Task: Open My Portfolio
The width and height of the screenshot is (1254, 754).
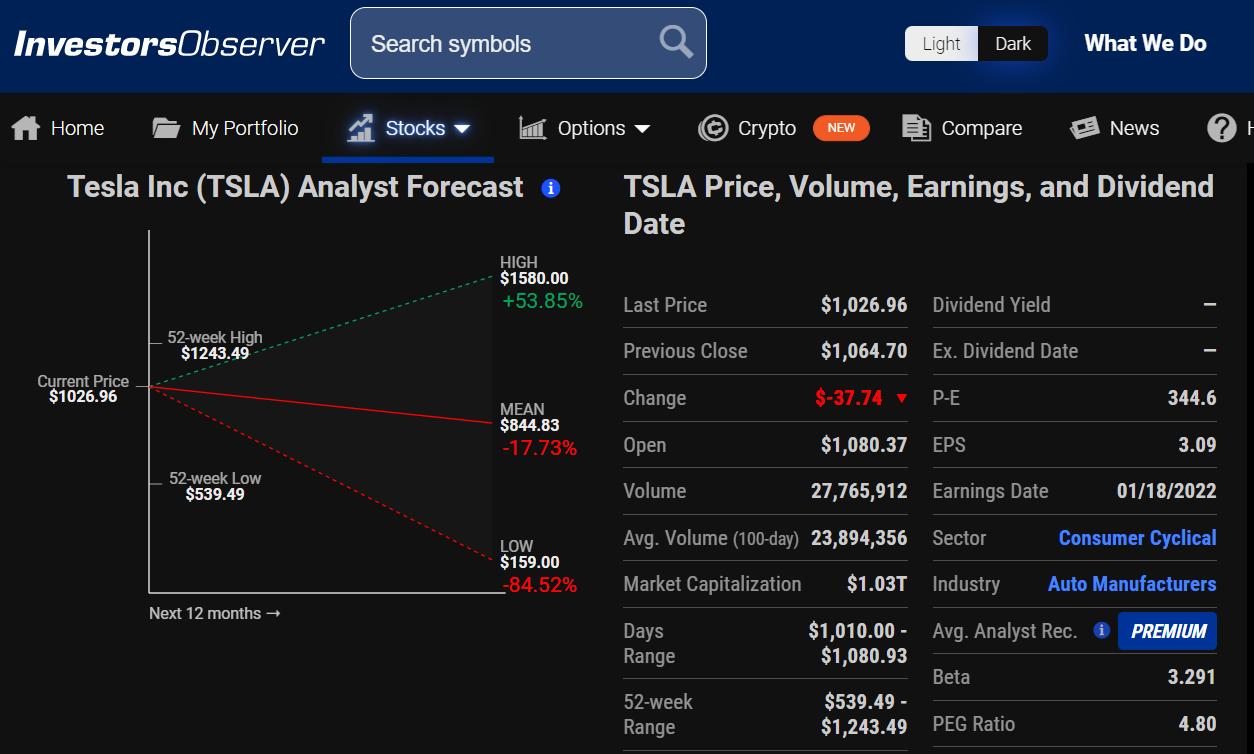Action: [245, 128]
